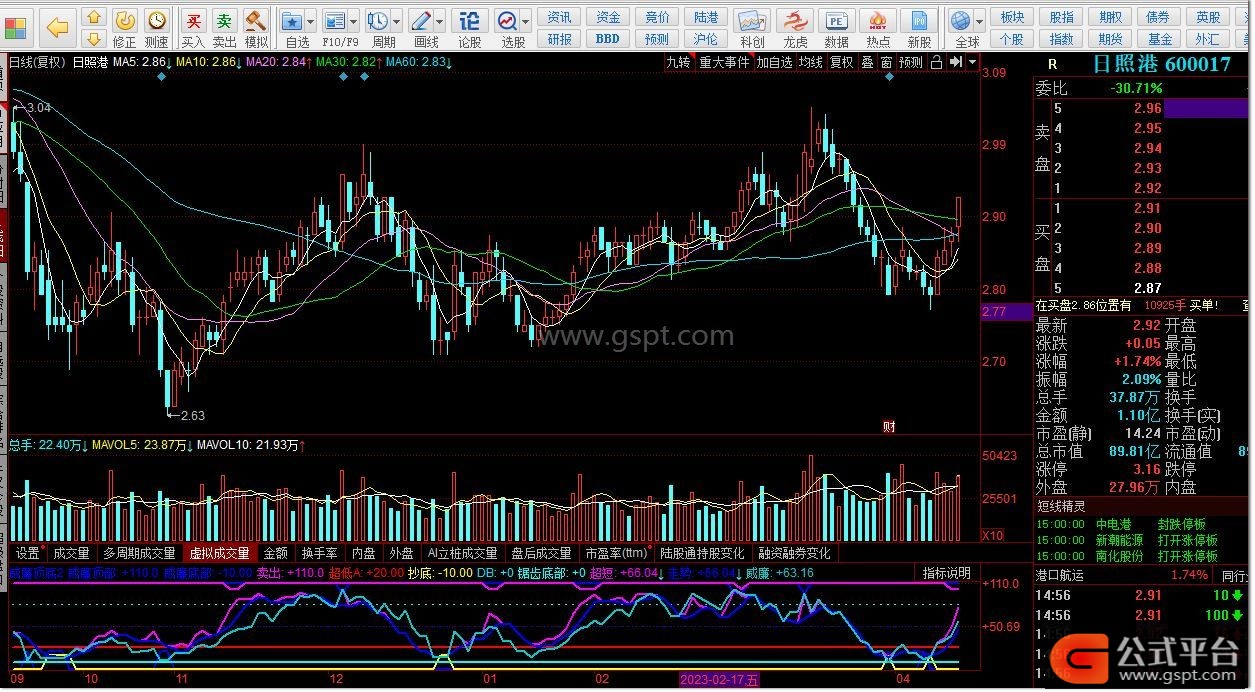This screenshot has width=1255, height=692.
Task: Click the BBD button
Action: (607, 39)
